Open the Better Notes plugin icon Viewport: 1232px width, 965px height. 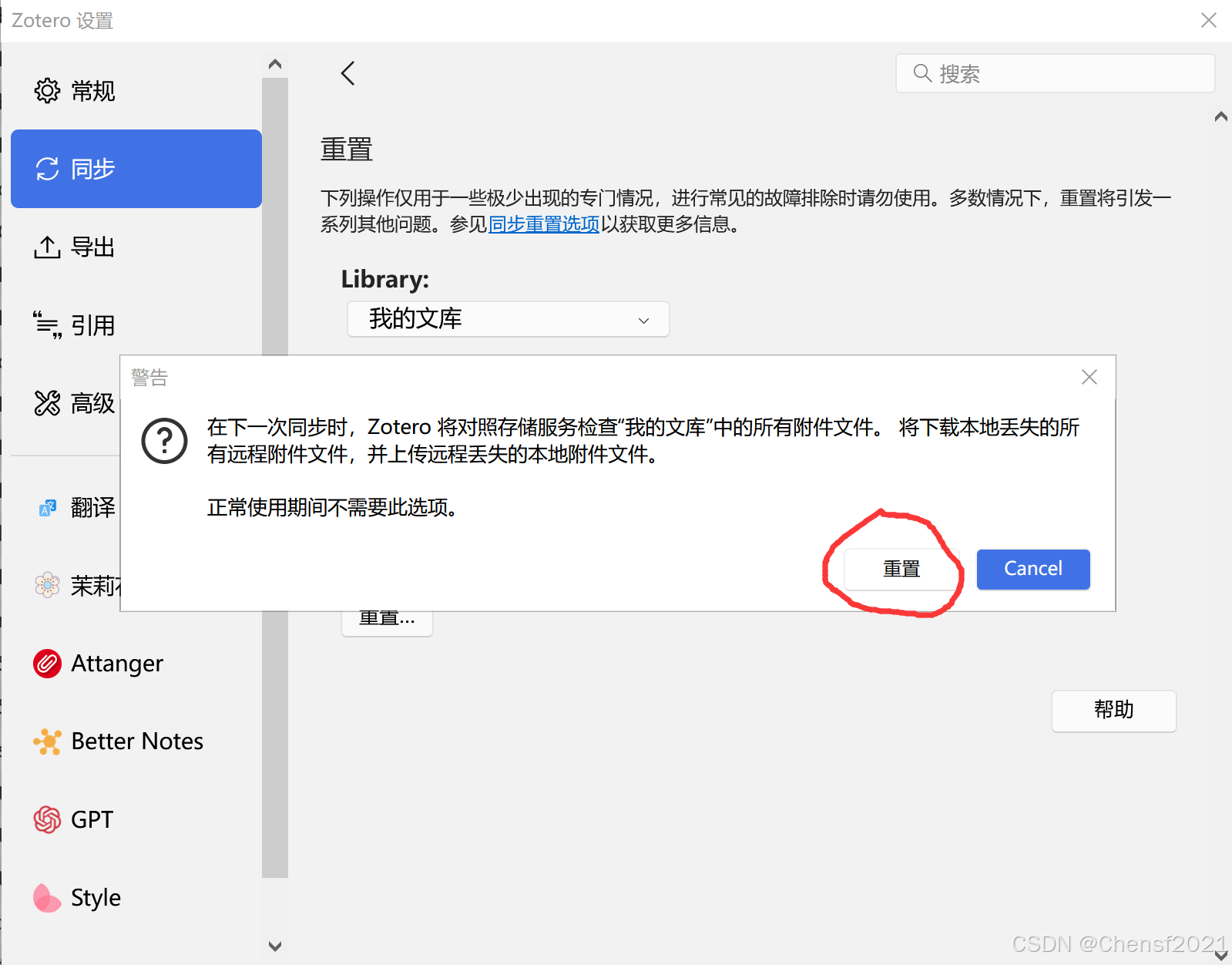tap(47, 741)
